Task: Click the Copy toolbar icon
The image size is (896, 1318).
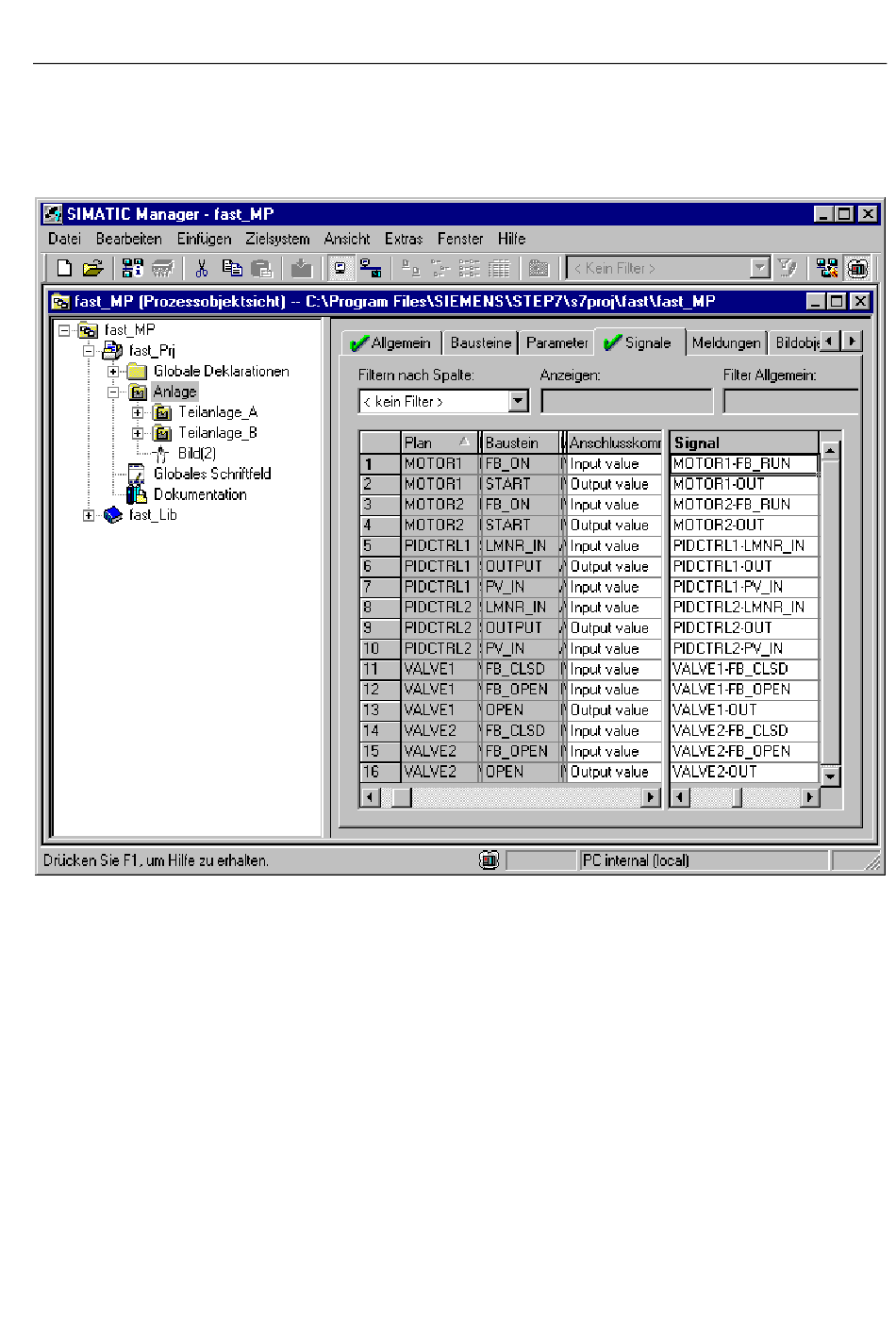Action: (x=232, y=269)
